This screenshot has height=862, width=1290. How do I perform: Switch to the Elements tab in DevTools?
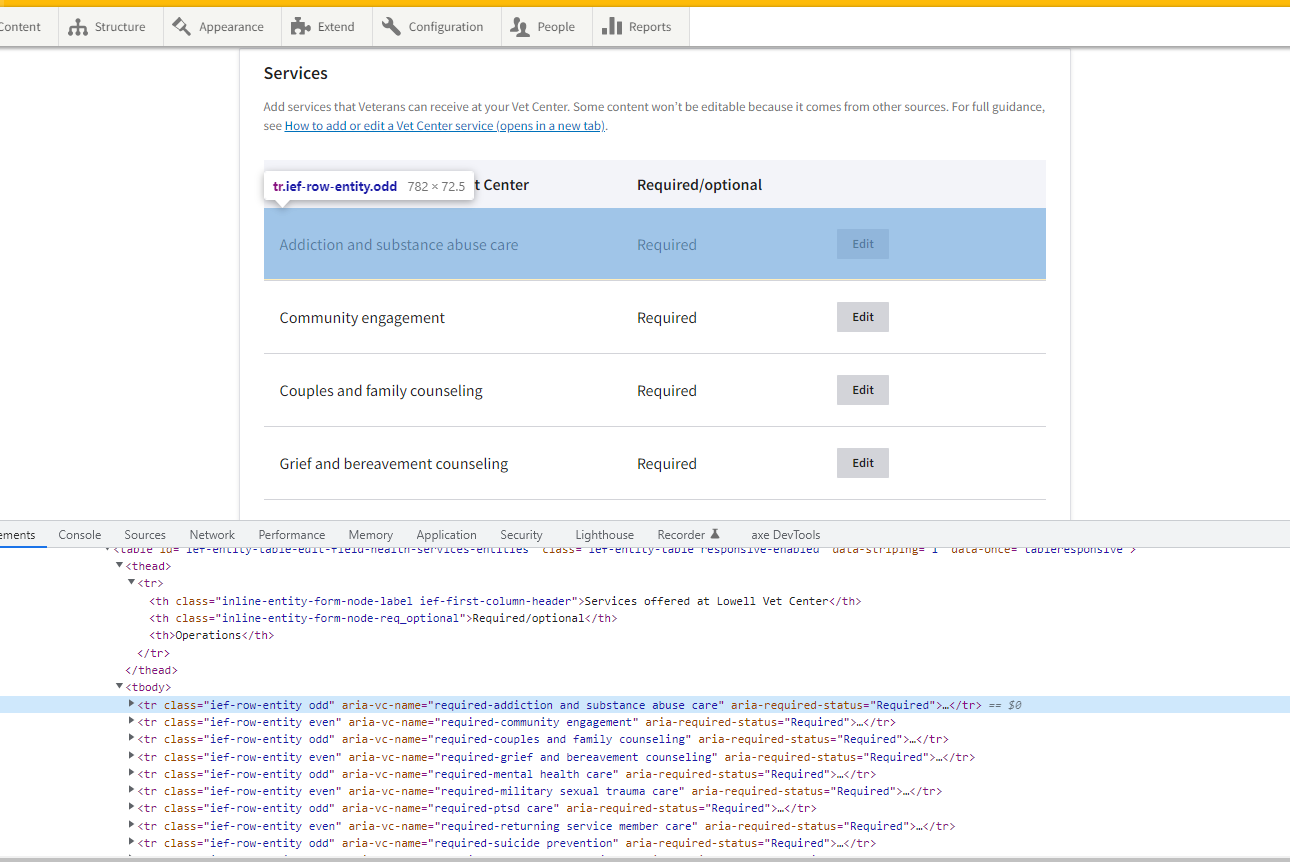coord(18,535)
